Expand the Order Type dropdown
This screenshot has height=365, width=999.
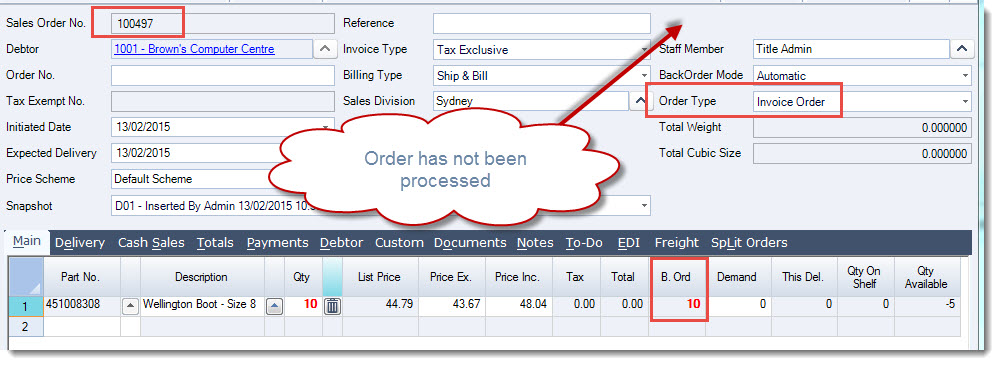tap(966, 101)
